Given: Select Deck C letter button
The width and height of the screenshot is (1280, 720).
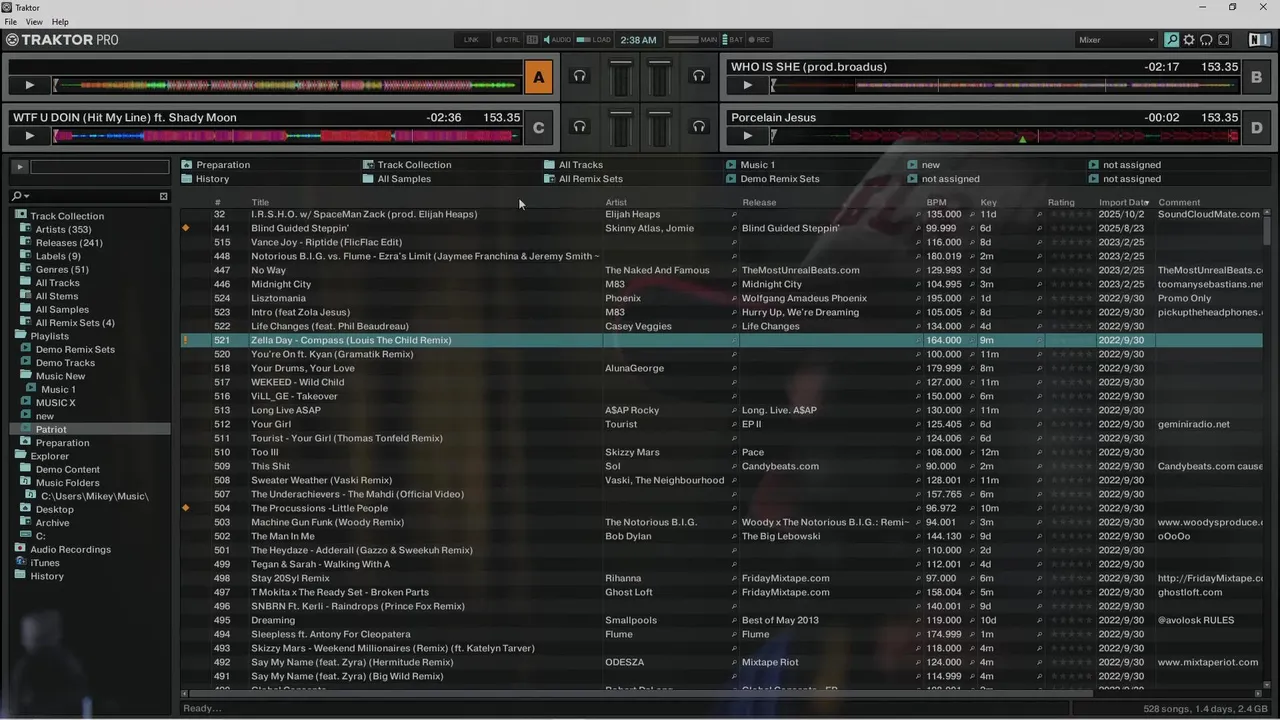Looking at the screenshot, I should [539, 127].
